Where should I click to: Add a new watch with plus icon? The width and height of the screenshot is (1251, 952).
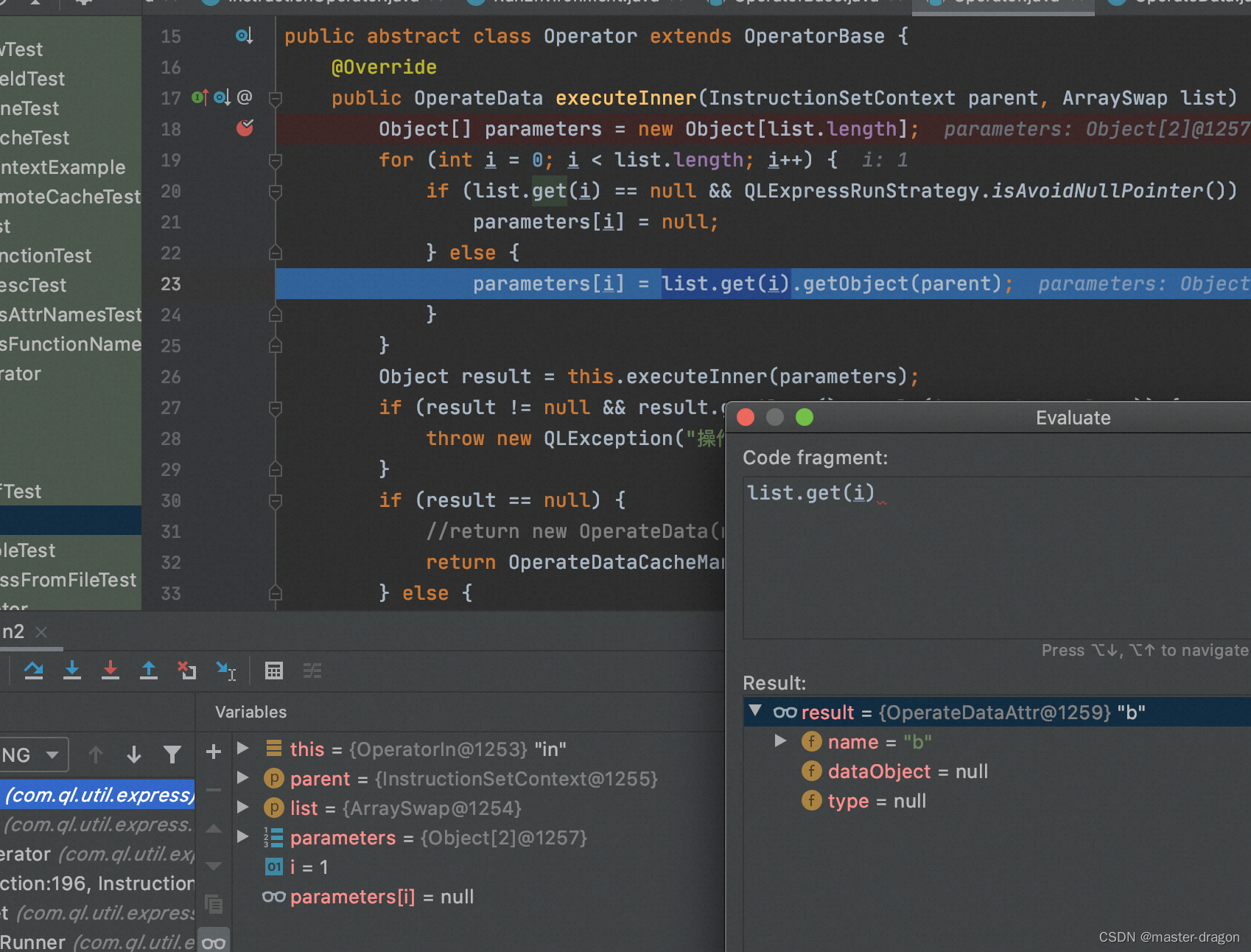(214, 752)
